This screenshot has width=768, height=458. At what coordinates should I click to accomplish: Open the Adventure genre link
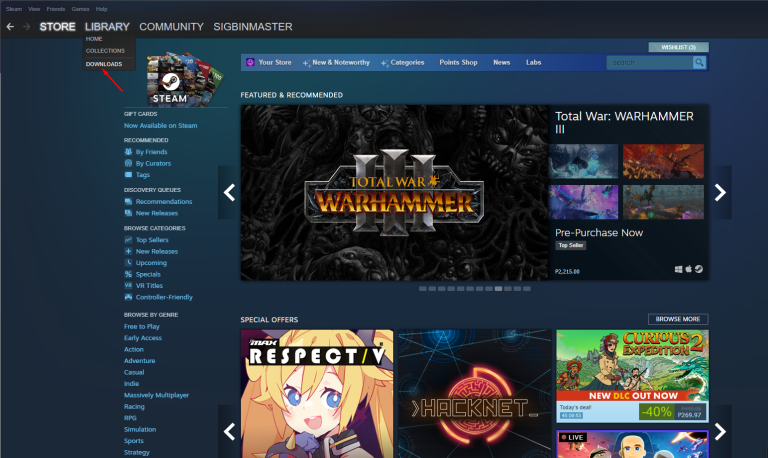tap(140, 361)
